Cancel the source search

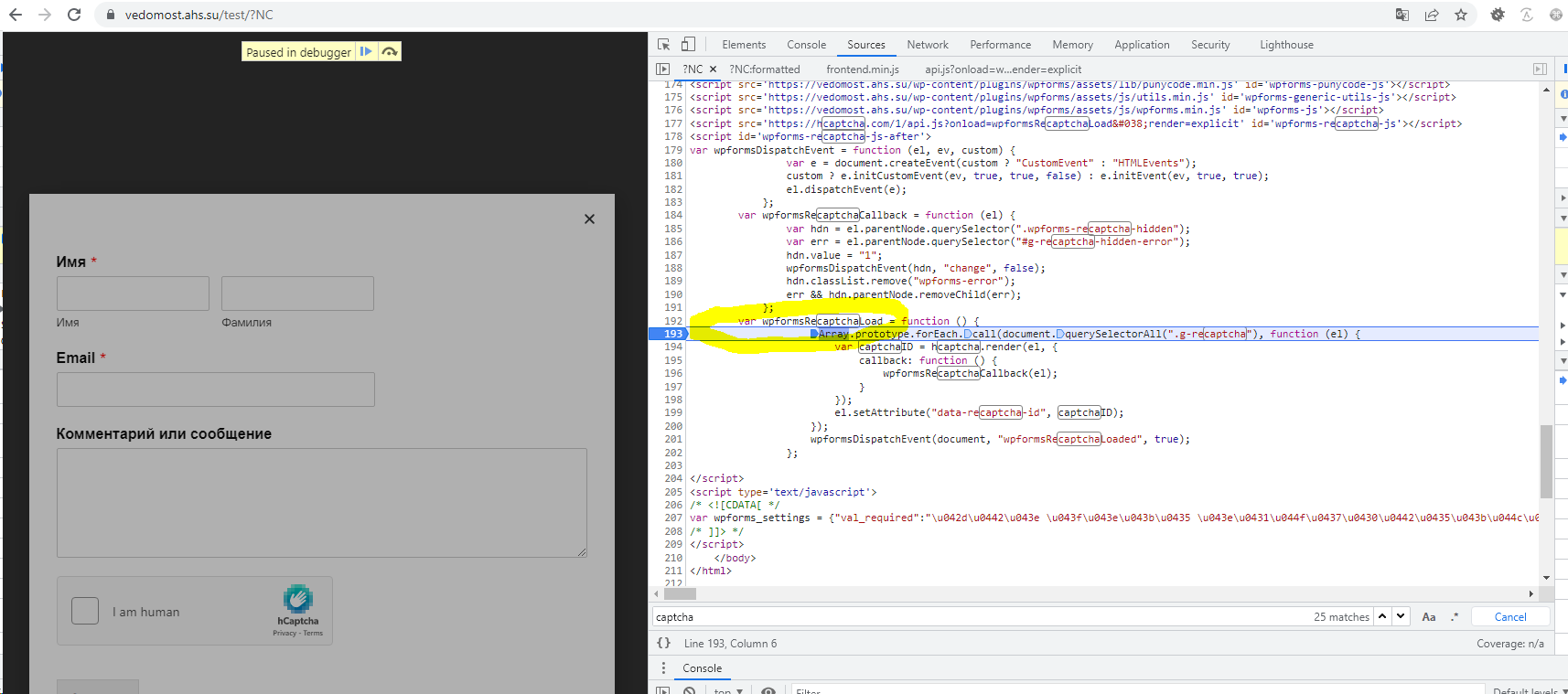point(1510,617)
